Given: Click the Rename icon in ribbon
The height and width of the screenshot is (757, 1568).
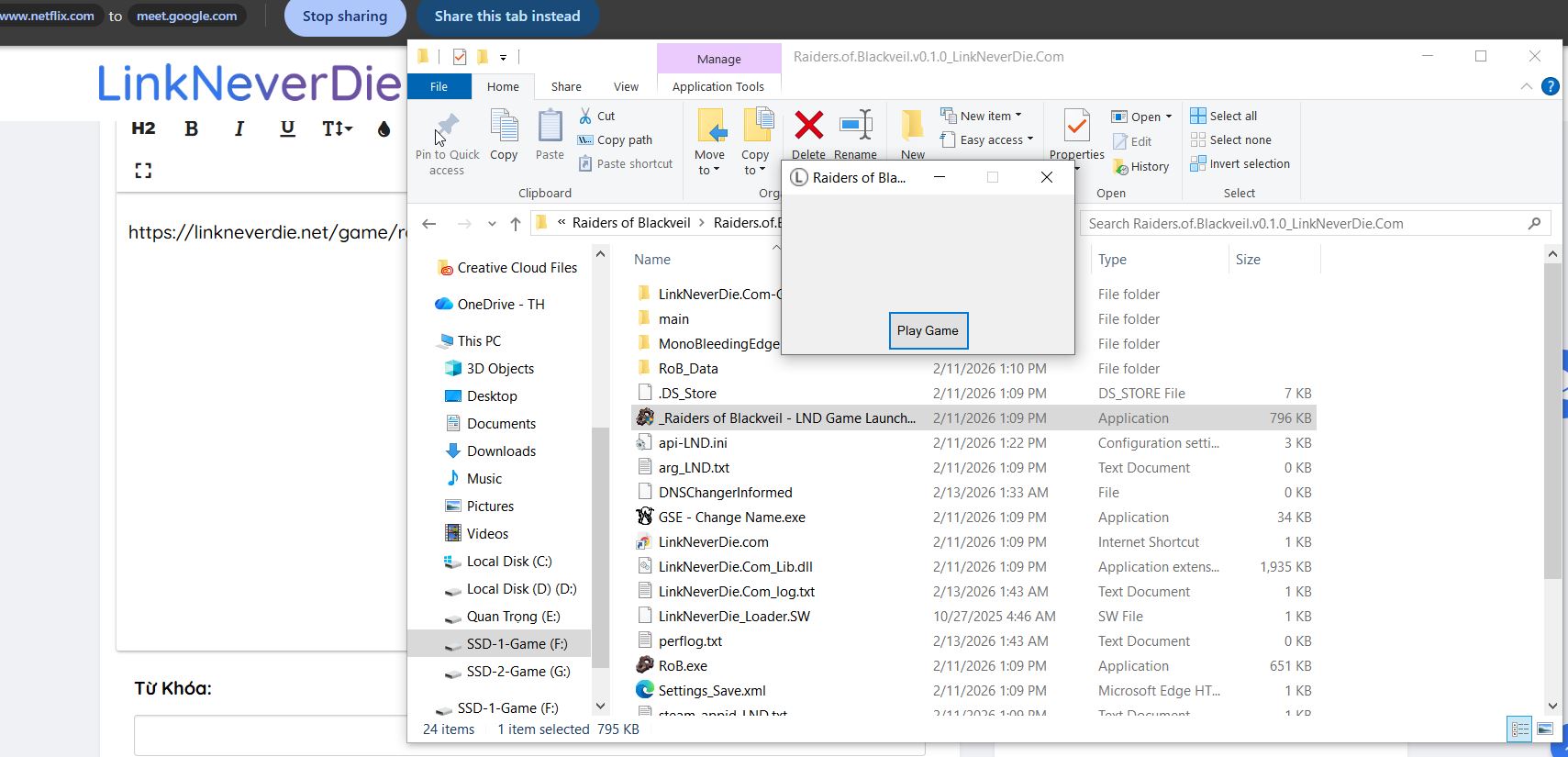Looking at the screenshot, I should tap(855, 126).
